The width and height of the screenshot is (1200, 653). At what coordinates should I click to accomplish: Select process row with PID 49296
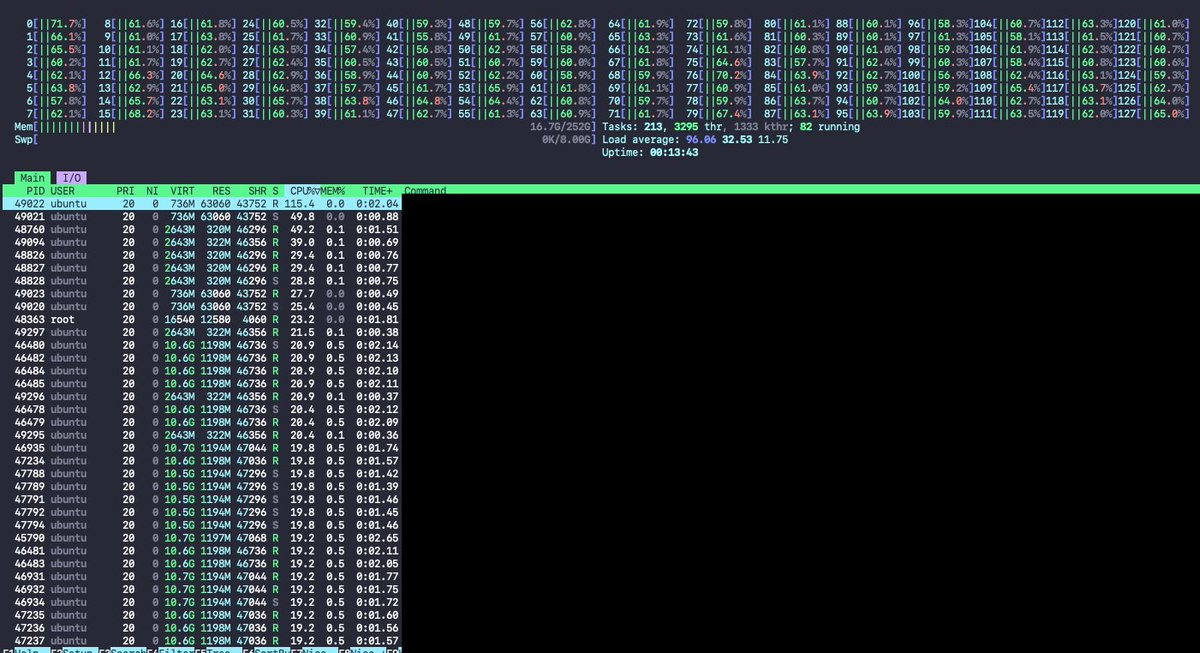200,397
